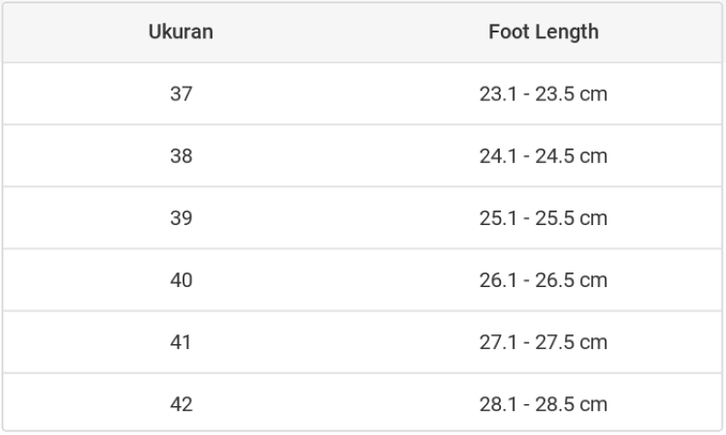The height and width of the screenshot is (435, 726).
Task: Choose the Ukuran matching 27.1 - 27.5 cm
Action: (181, 342)
